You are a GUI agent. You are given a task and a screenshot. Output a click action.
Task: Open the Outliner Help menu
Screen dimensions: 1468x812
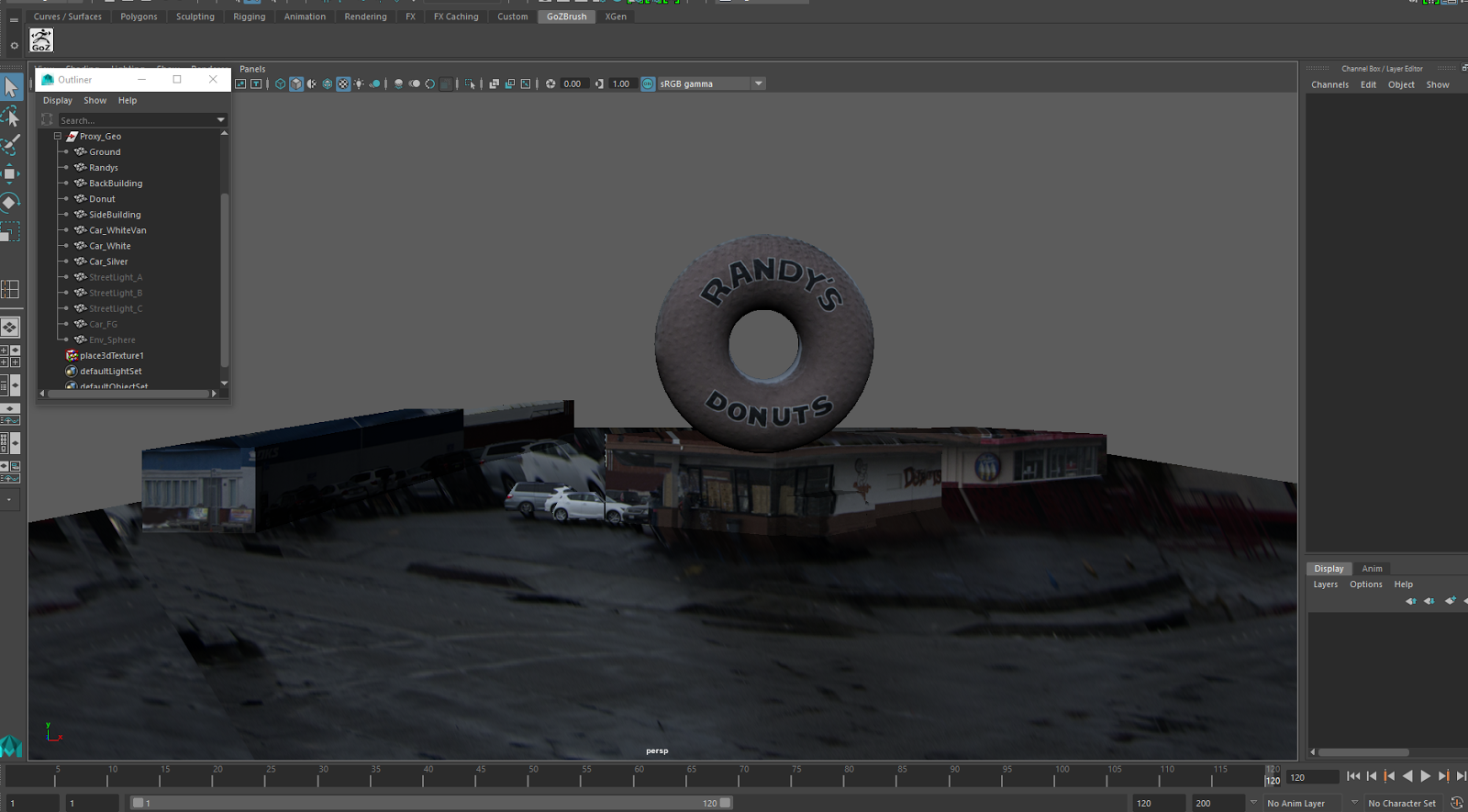[x=128, y=101]
